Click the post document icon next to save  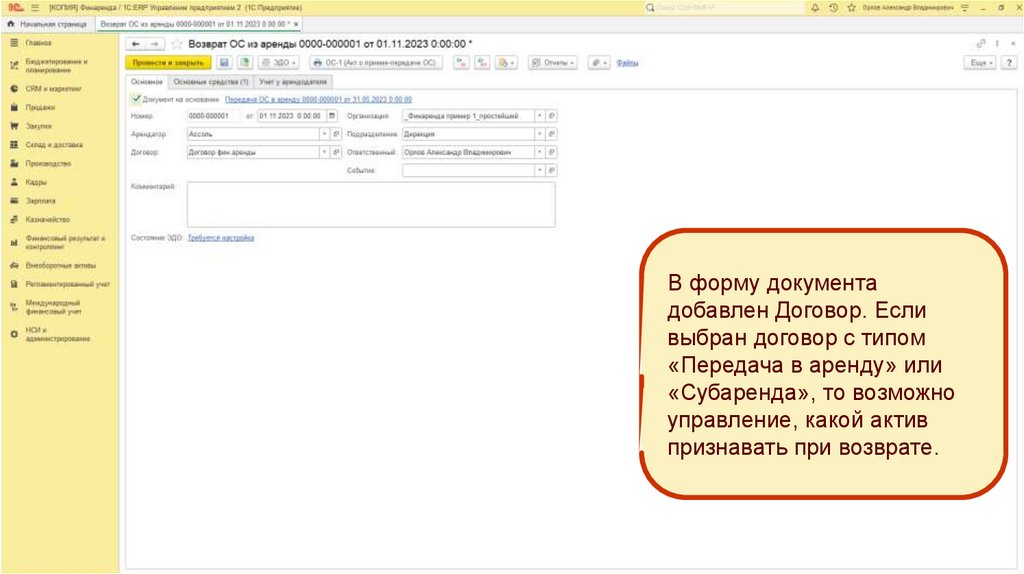coord(243,62)
